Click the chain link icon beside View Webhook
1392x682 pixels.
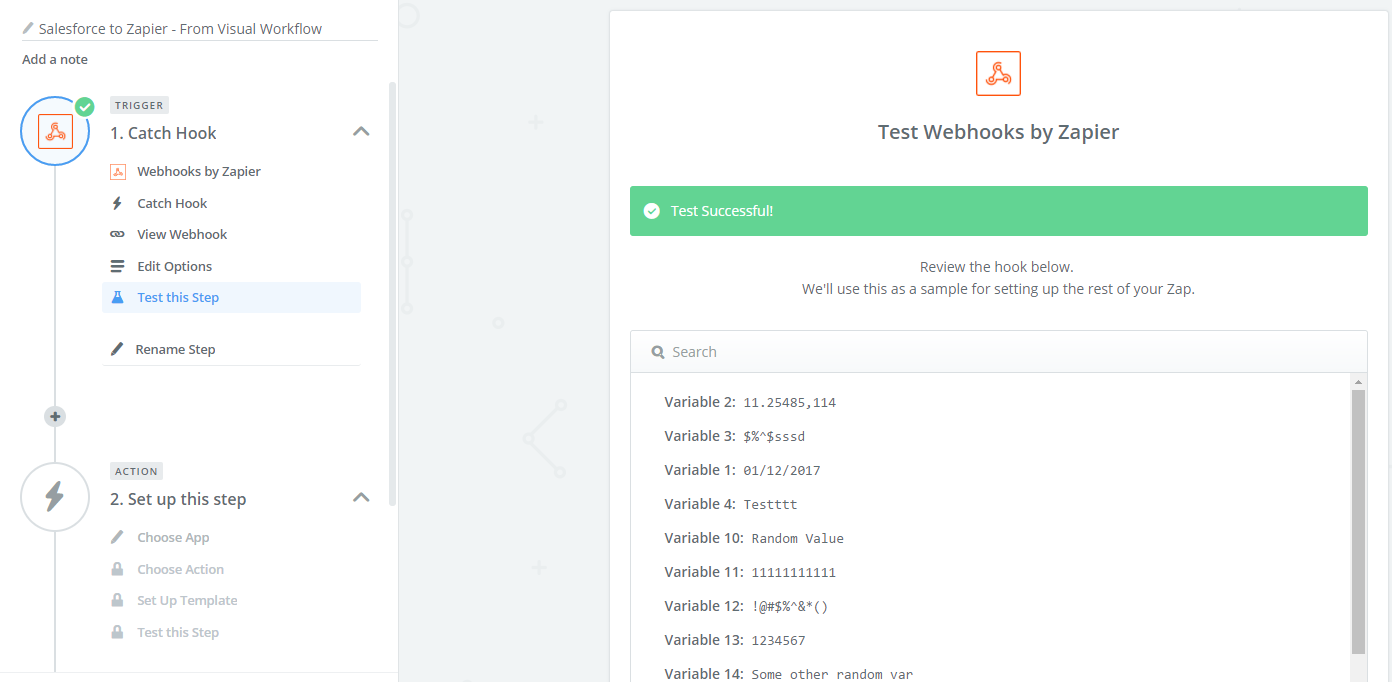(117, 234)
